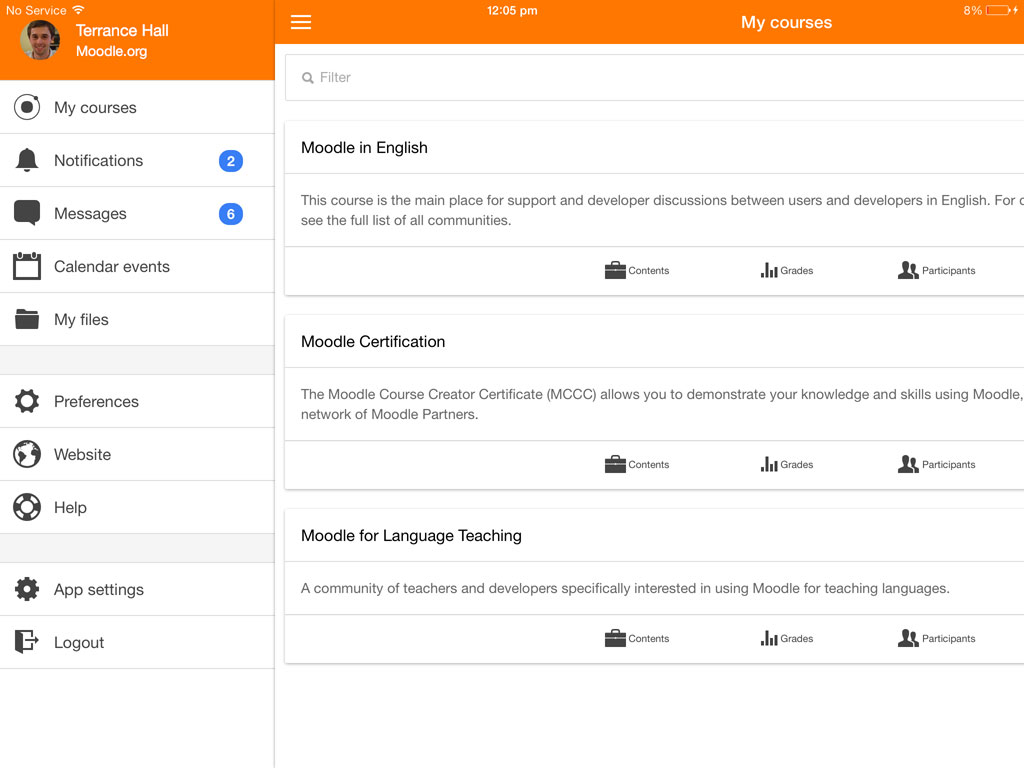Click the Calendar events calendar icon
Image resolution: width=1024 pixels, height=768 pixels.
27,266
